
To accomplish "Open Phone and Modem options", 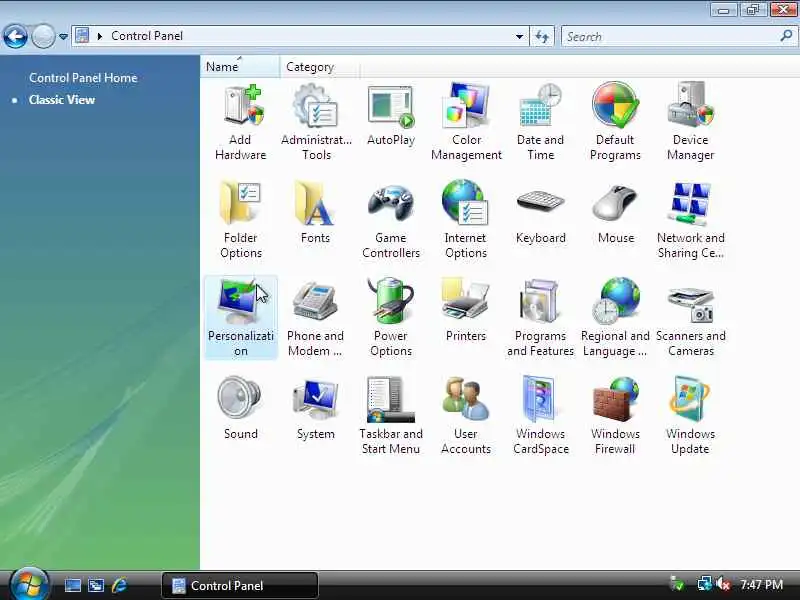I will [x=316, y=317].
